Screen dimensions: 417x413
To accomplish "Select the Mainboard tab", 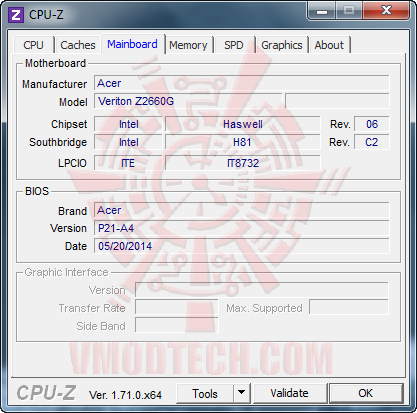I will (x=132, y=44).
